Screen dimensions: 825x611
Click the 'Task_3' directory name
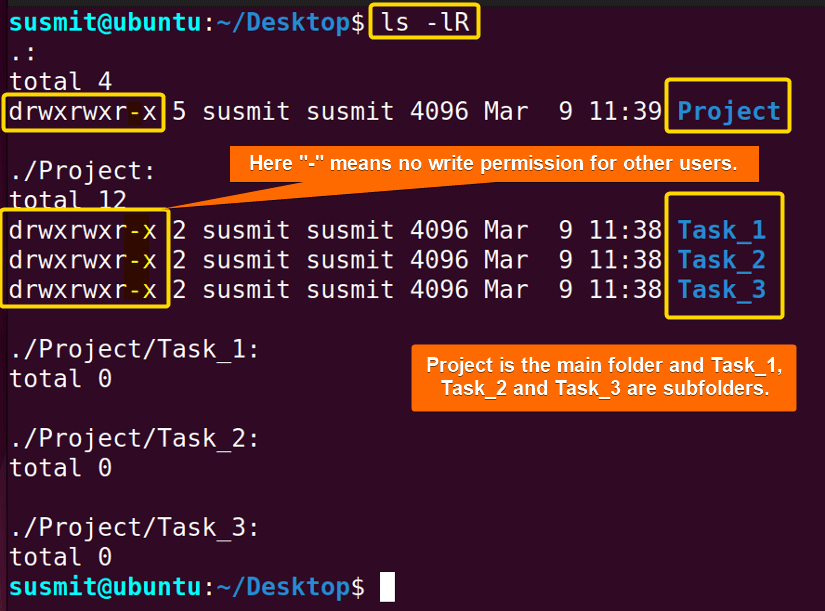pyautogui.click(x=721, y=290)
